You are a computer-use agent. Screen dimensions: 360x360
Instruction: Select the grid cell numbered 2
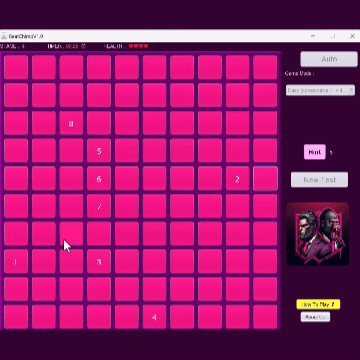point(237,178)
